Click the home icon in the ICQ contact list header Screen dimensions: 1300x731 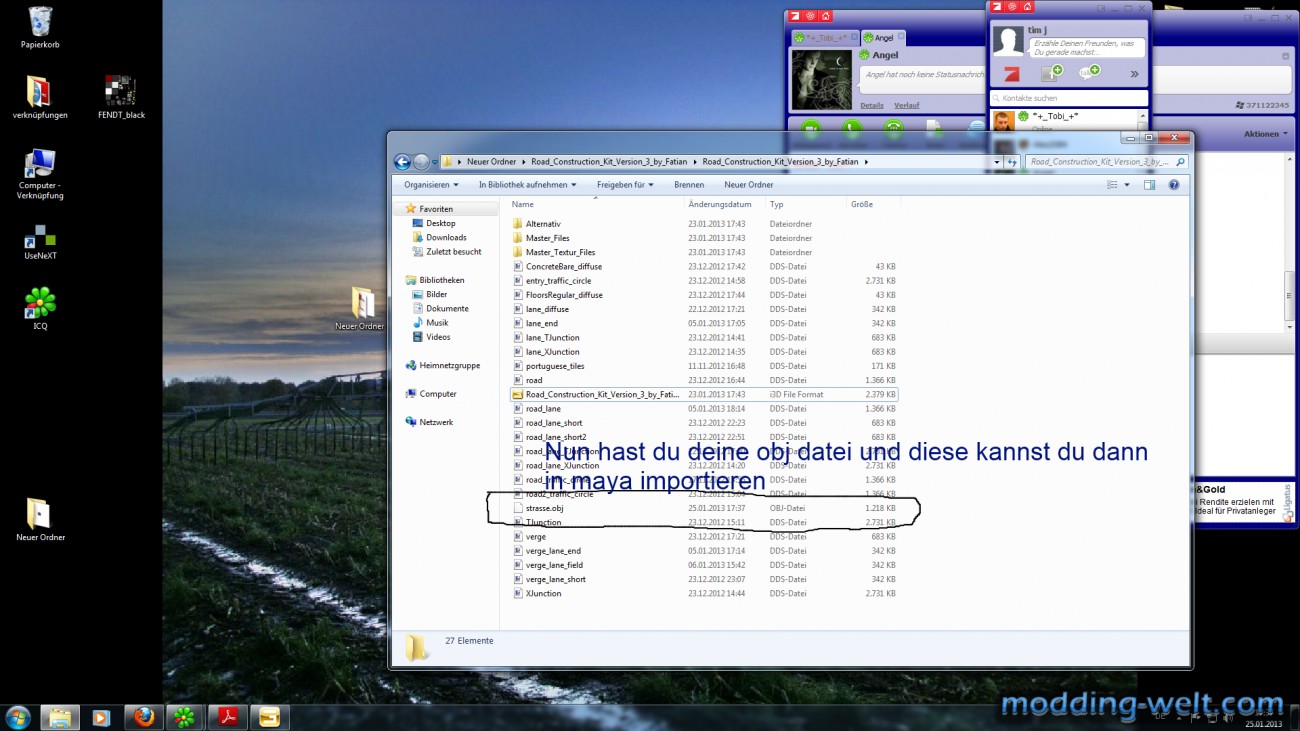[1026, 6]
